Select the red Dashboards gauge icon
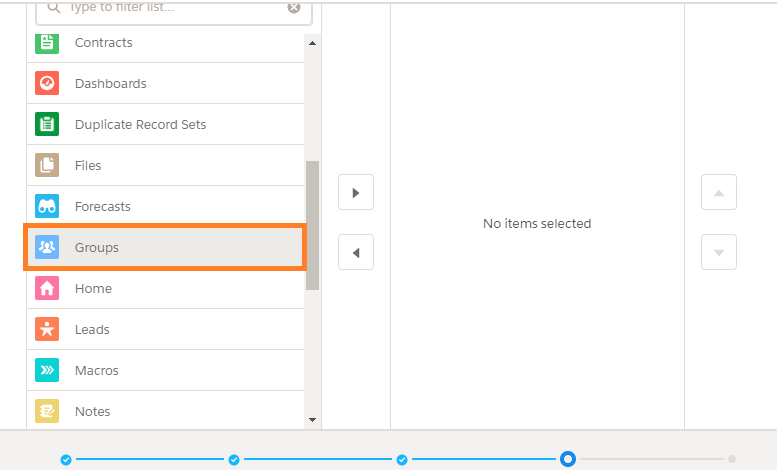Image resolution: width=777 pixels, height=470 pixels. coord(47,83)
